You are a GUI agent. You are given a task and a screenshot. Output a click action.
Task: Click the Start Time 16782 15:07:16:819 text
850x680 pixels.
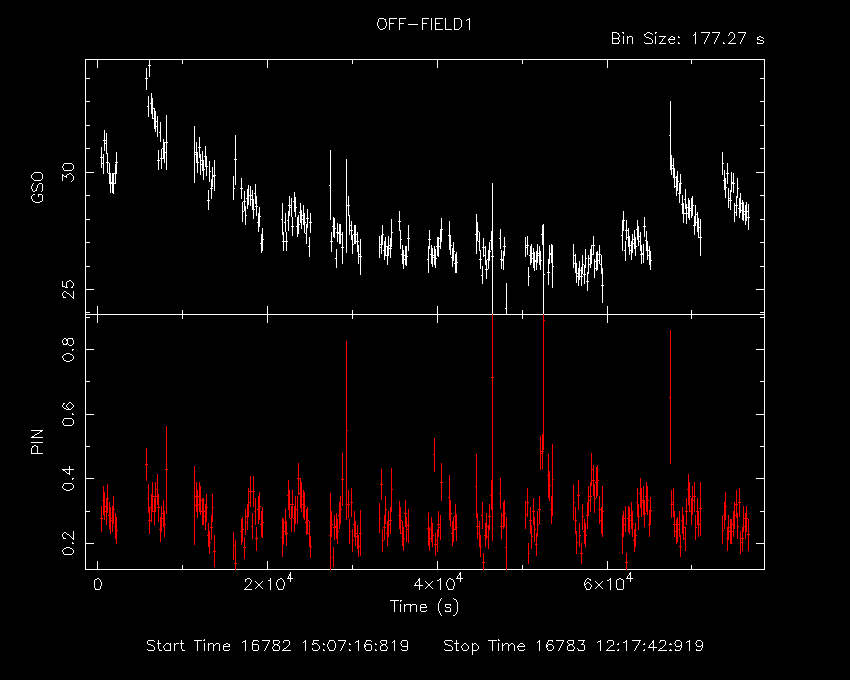click(278, 646)
